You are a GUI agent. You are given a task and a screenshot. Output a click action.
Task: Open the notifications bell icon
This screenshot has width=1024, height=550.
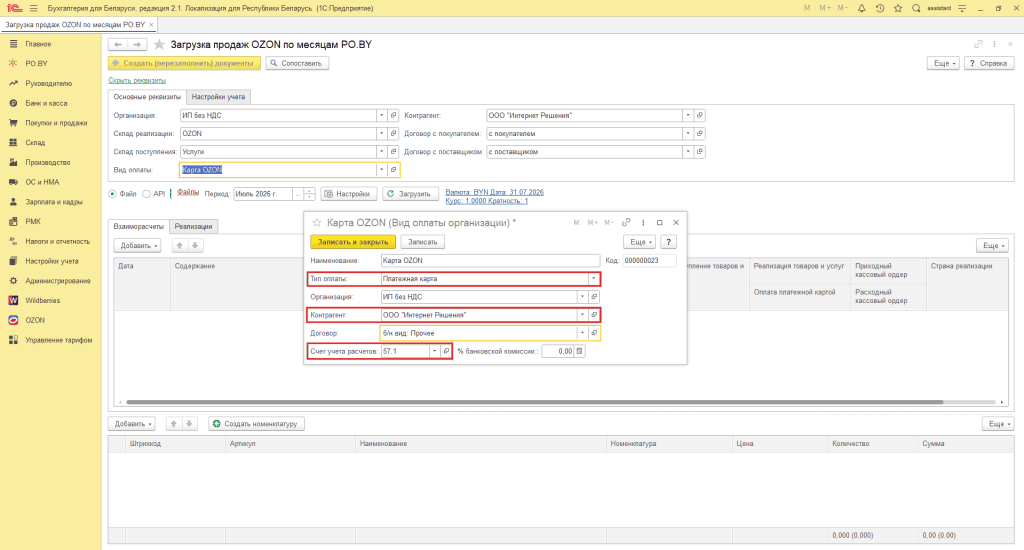point(861,8)
